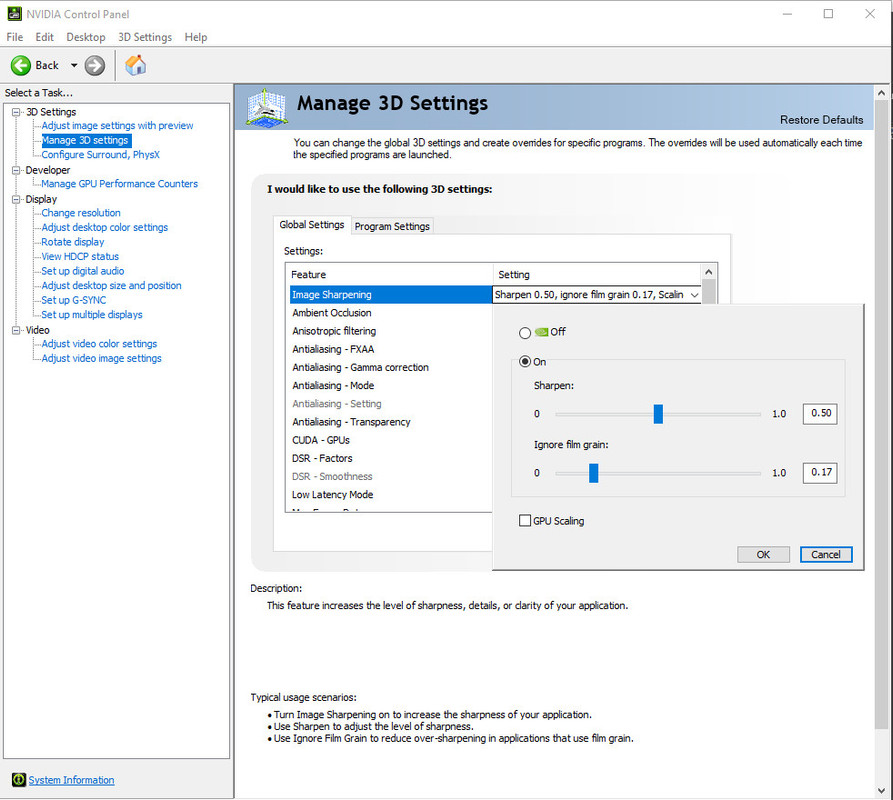The width and height of the screenshot is (893, 800).
Task: Select the DSR - Factors row
Action: [391, 458]
